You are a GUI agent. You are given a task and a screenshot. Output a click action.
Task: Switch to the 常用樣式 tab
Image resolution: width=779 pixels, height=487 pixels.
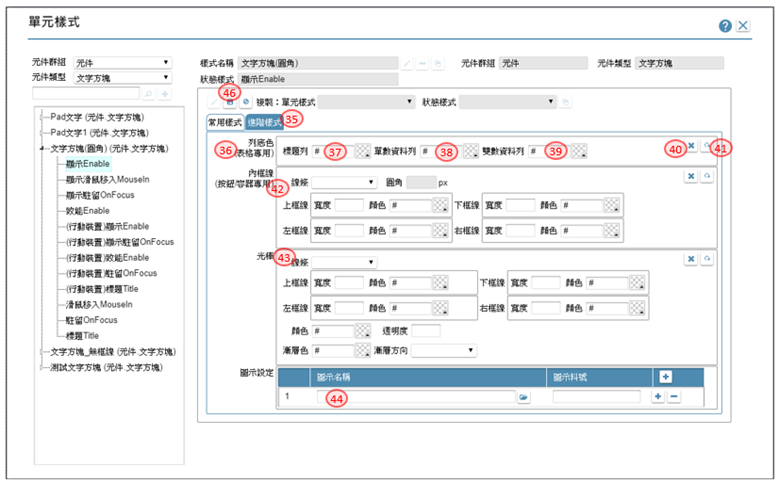pos(225,122)
